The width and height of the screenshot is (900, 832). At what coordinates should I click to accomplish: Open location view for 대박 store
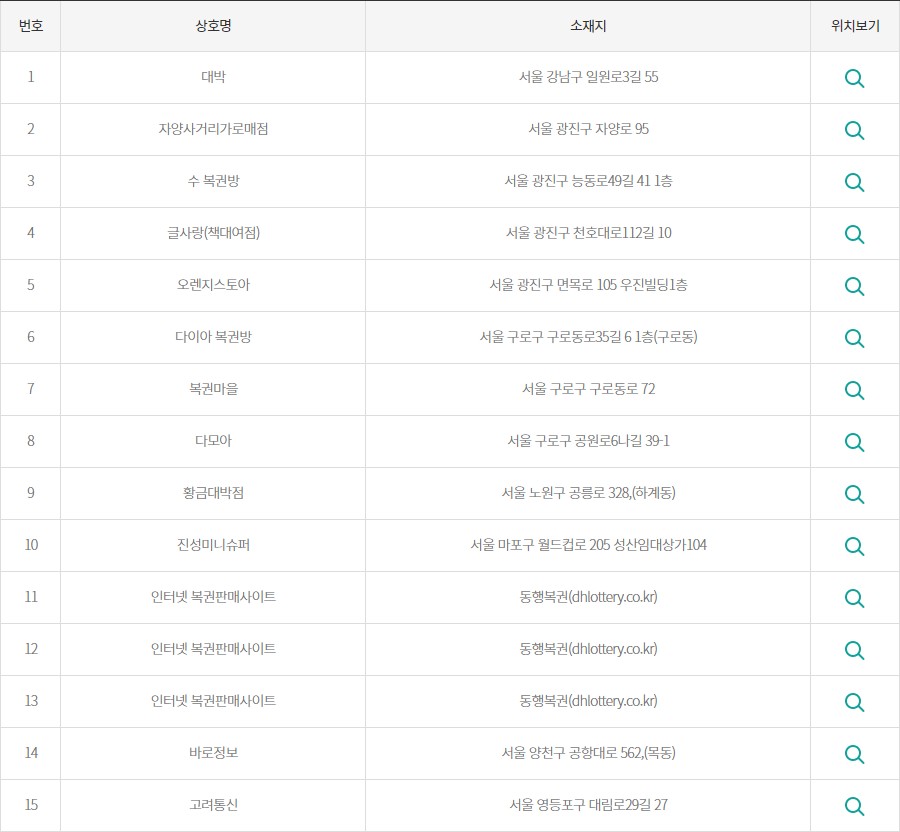[x=854, y=79]
